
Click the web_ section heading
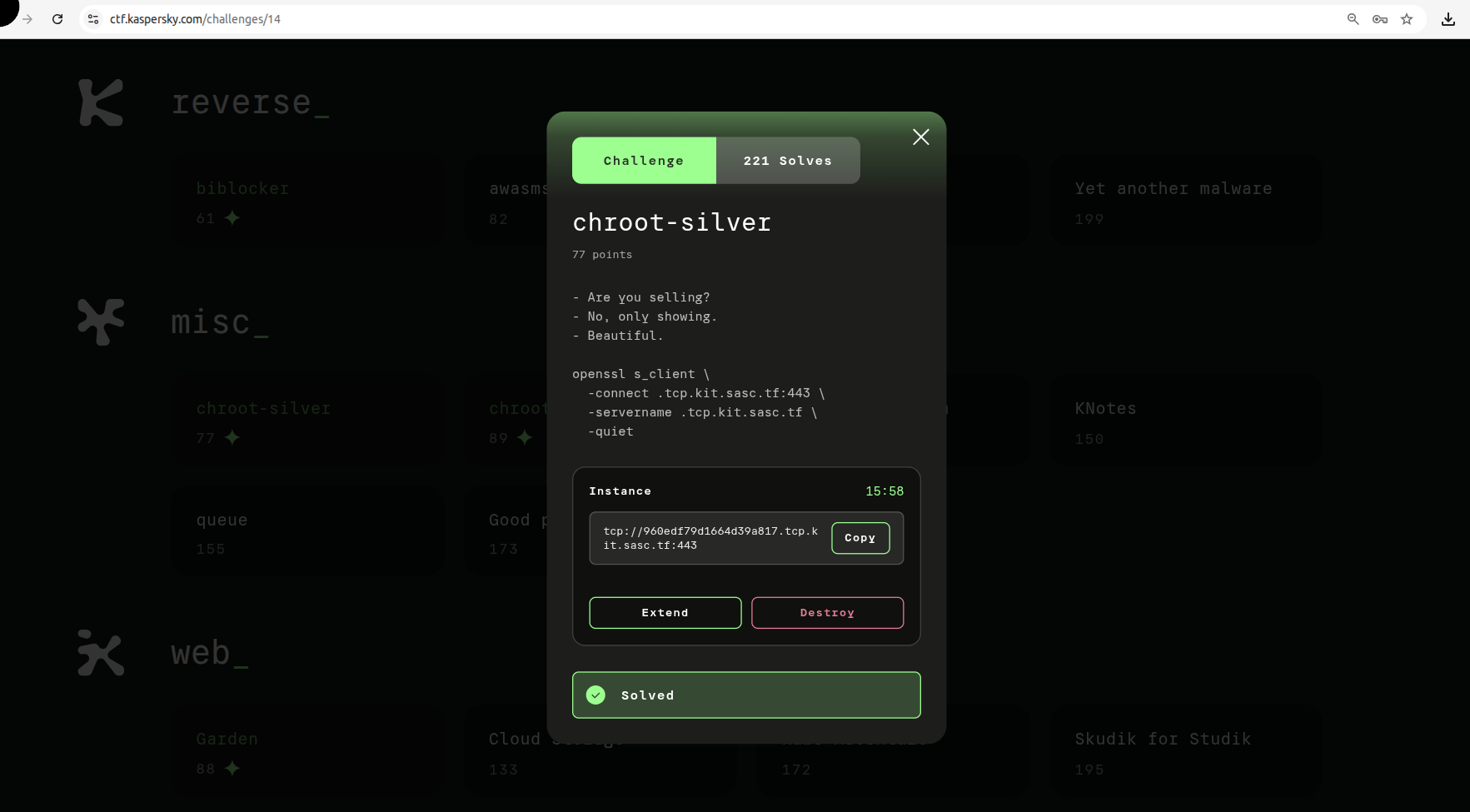click(210, 653)
